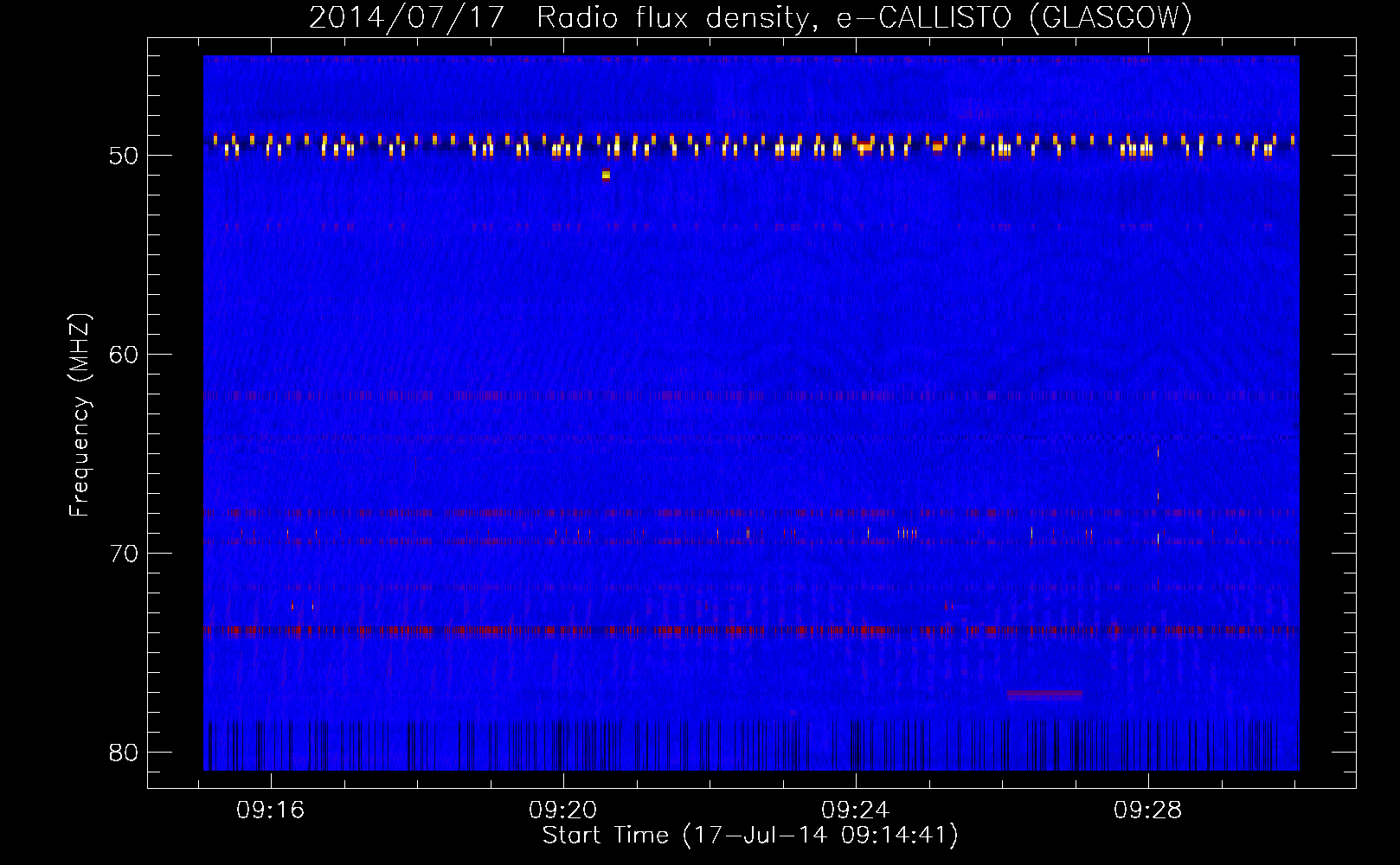Image resolution: width=1400 pixels, height=865 pixels.
Task: Click the 'Frequency (MHZ)' y-axis label
Action: coord(79,415)
